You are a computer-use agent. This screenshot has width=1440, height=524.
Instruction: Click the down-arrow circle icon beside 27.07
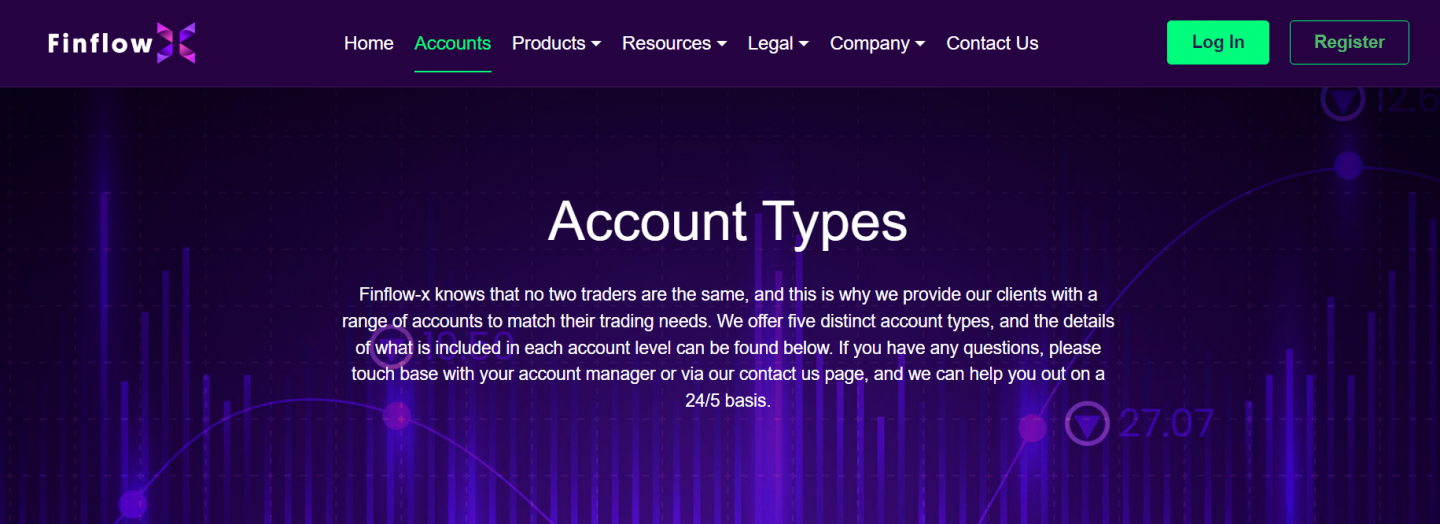coord(1086,424)
